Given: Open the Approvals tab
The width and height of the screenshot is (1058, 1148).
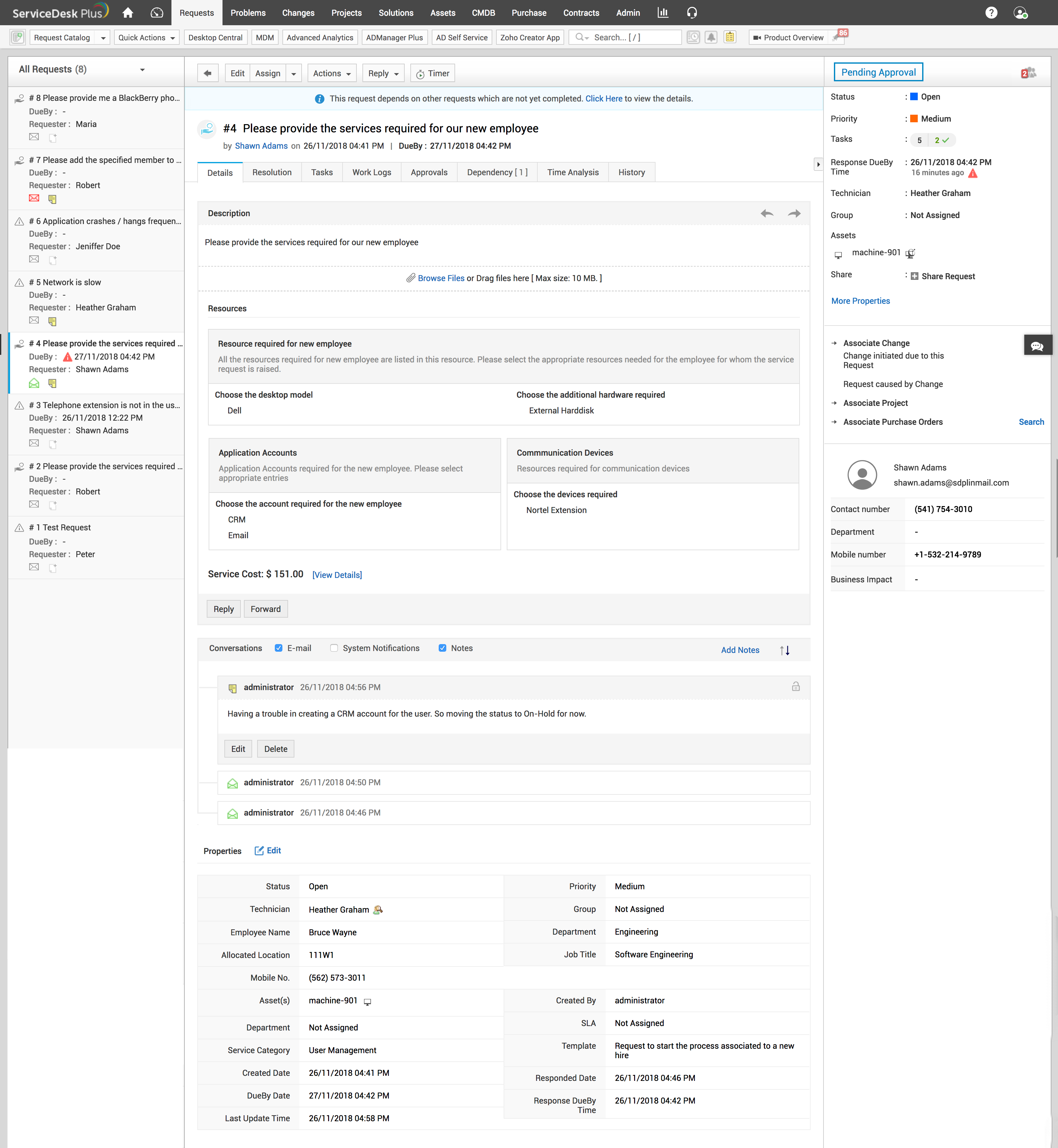Looking at the screenshot, I should (x=429, y=172).
